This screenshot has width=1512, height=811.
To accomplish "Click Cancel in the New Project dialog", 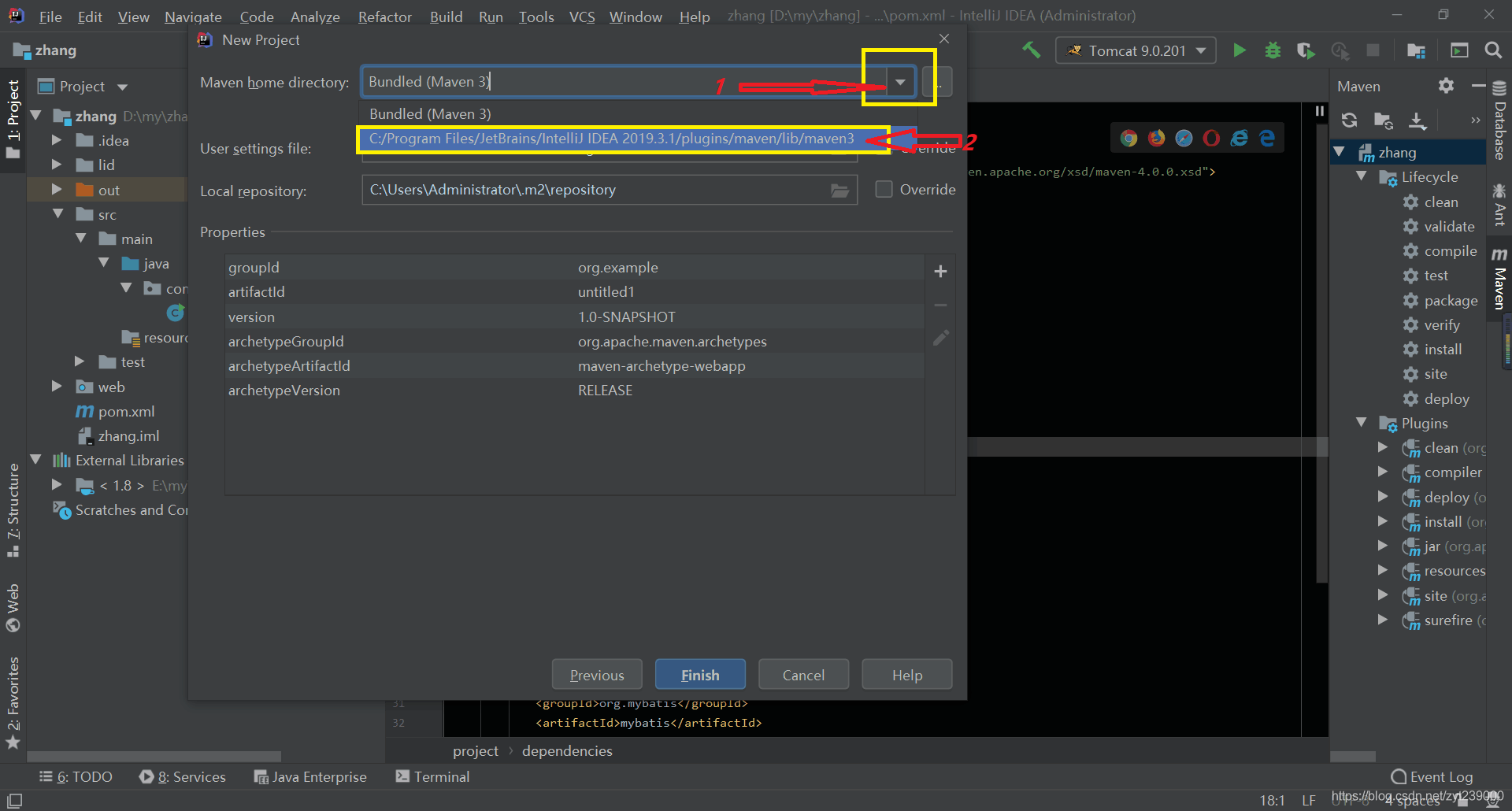I will pos(803,675).
